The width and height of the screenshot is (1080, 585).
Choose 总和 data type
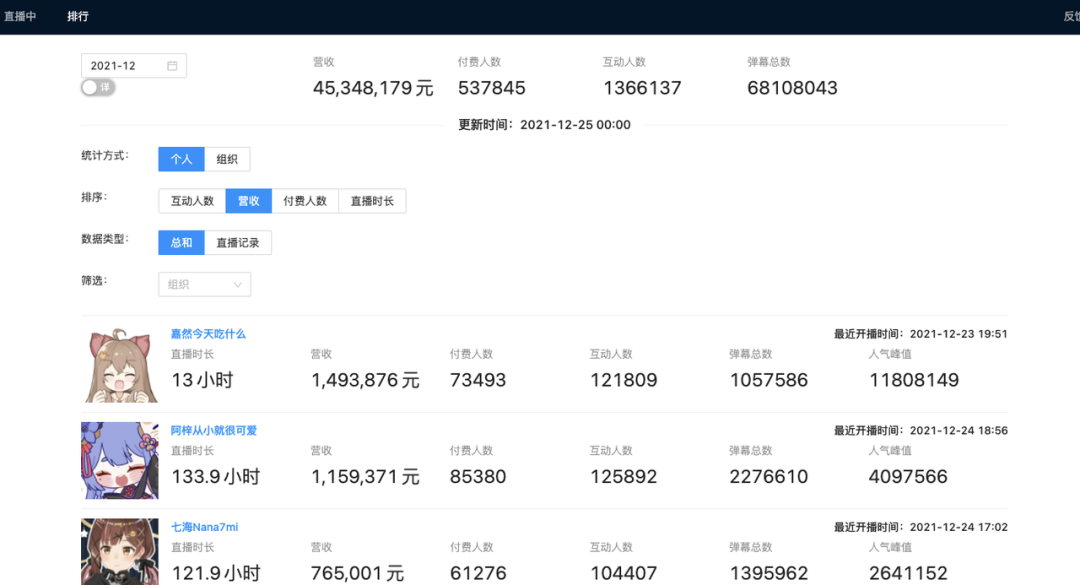(181, 243)
